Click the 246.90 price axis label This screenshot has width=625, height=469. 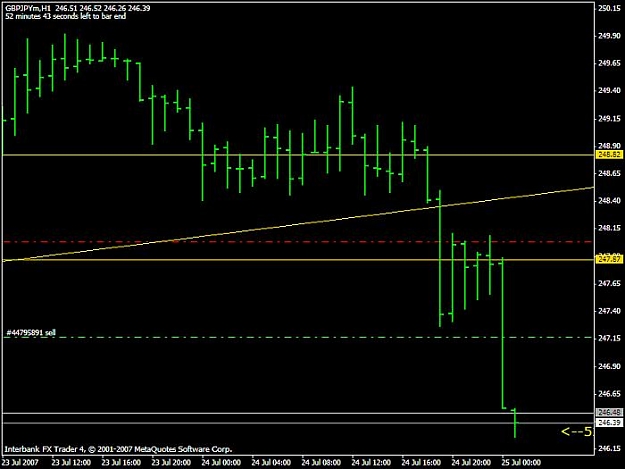tap(610, 366)
